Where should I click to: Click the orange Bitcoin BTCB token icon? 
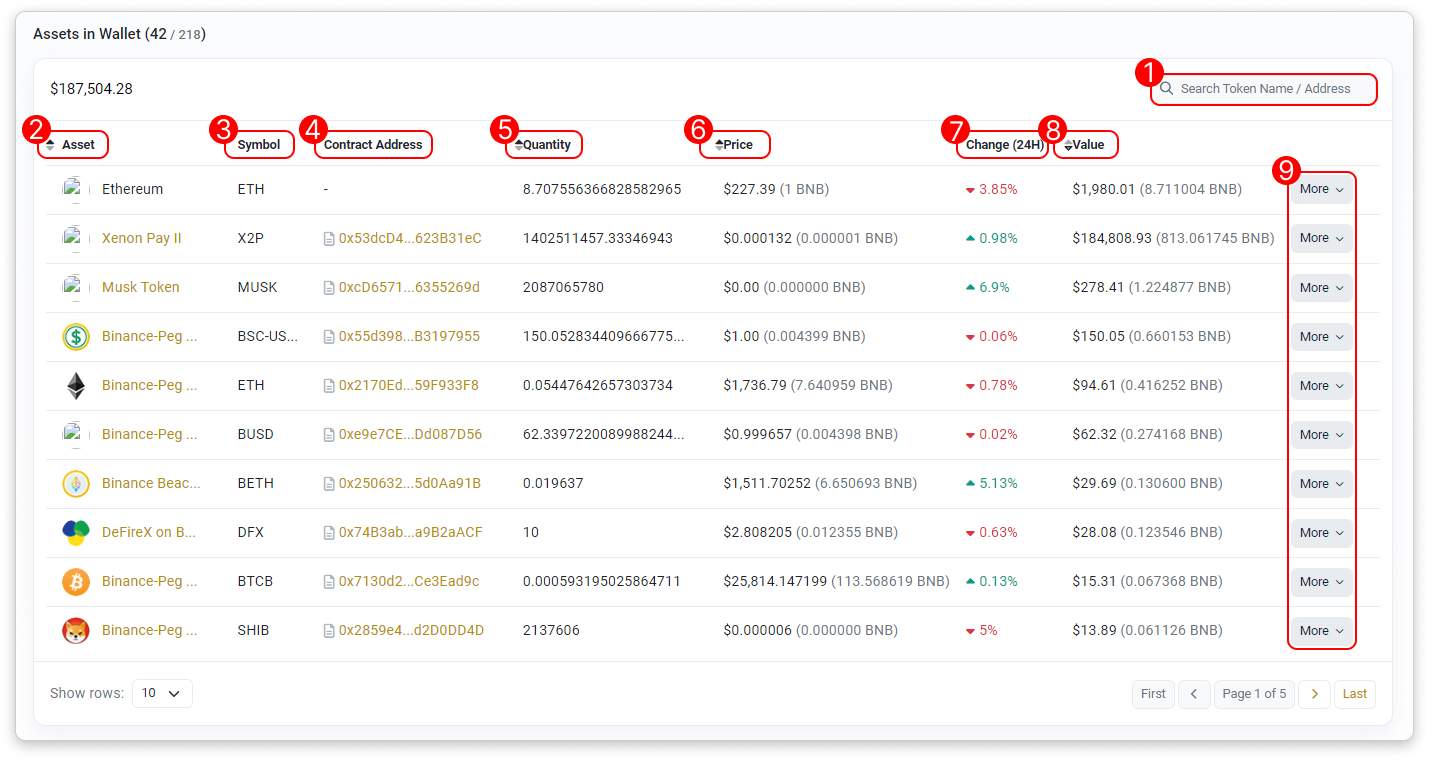pyautogui.click(x=76, y=582)
